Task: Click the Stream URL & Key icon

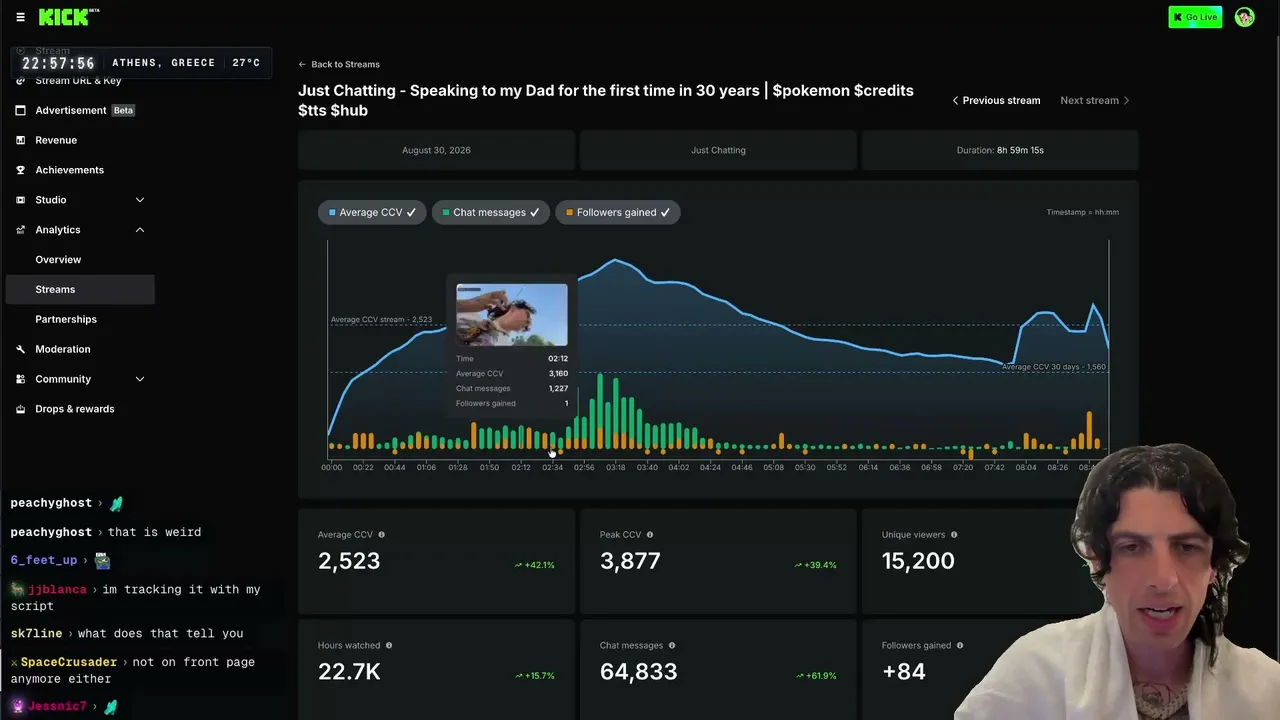Action: [x=20, y=80]
